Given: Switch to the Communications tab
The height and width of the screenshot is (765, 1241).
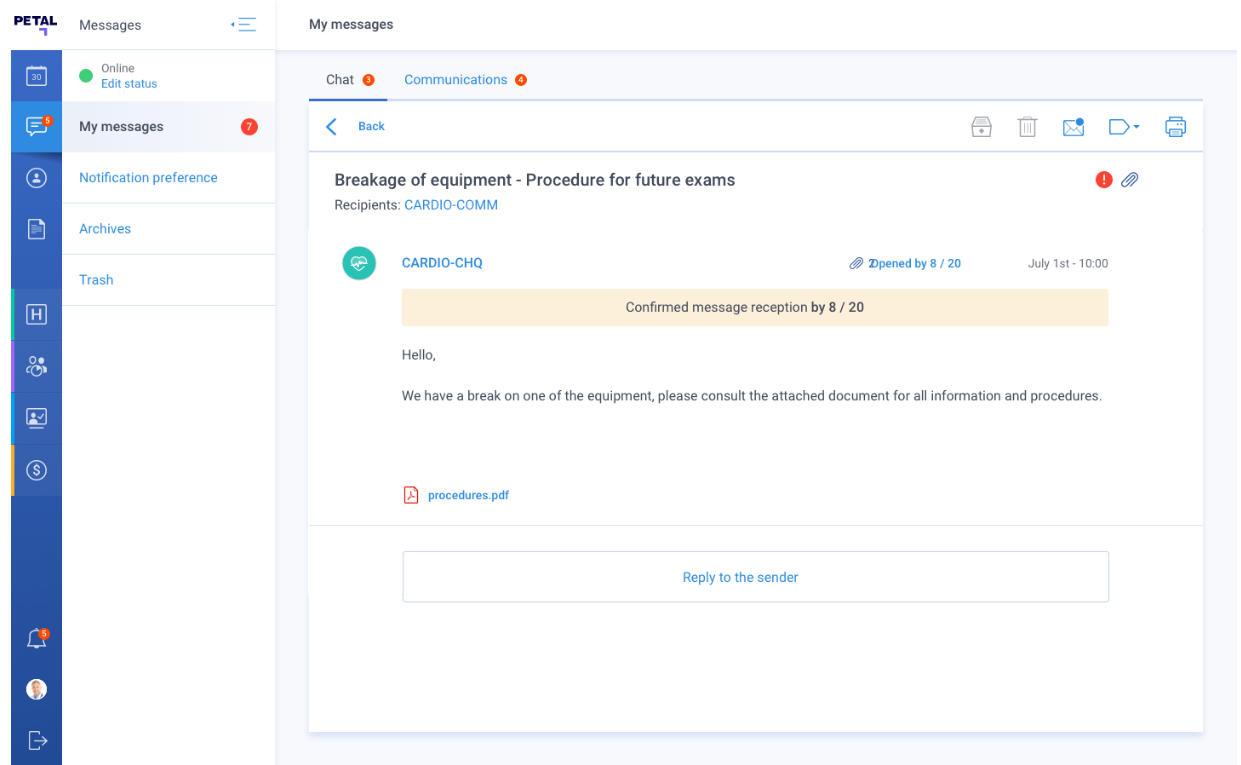Looking at the screenshot, I should (x=456, y=79).
